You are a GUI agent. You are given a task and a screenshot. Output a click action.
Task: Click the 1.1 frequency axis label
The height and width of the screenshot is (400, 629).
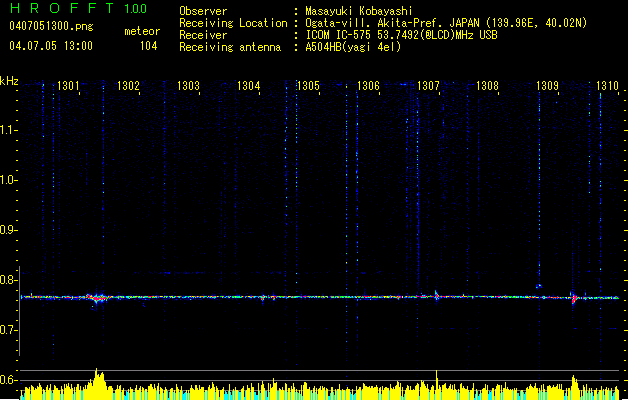(8, 130)
